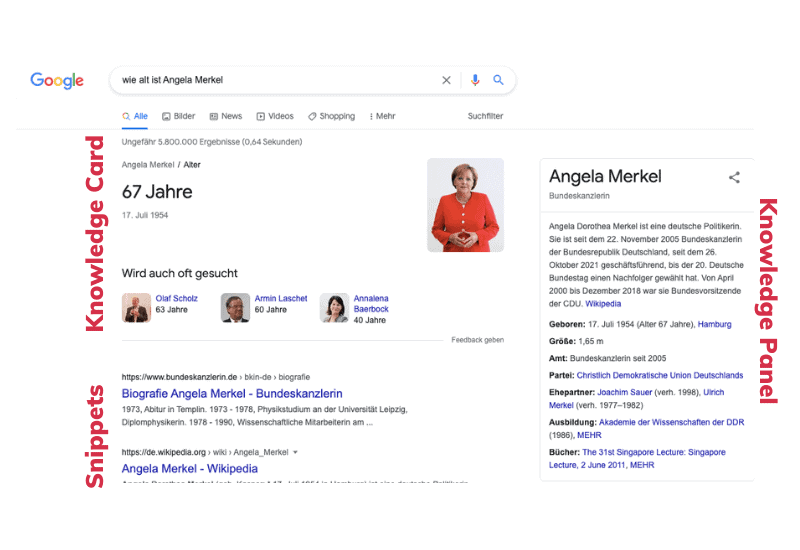The image size is (800, 550).
Task: Click the Angela Merkel breadcrumb above 67 Jahre
Action: click(148, 165)
